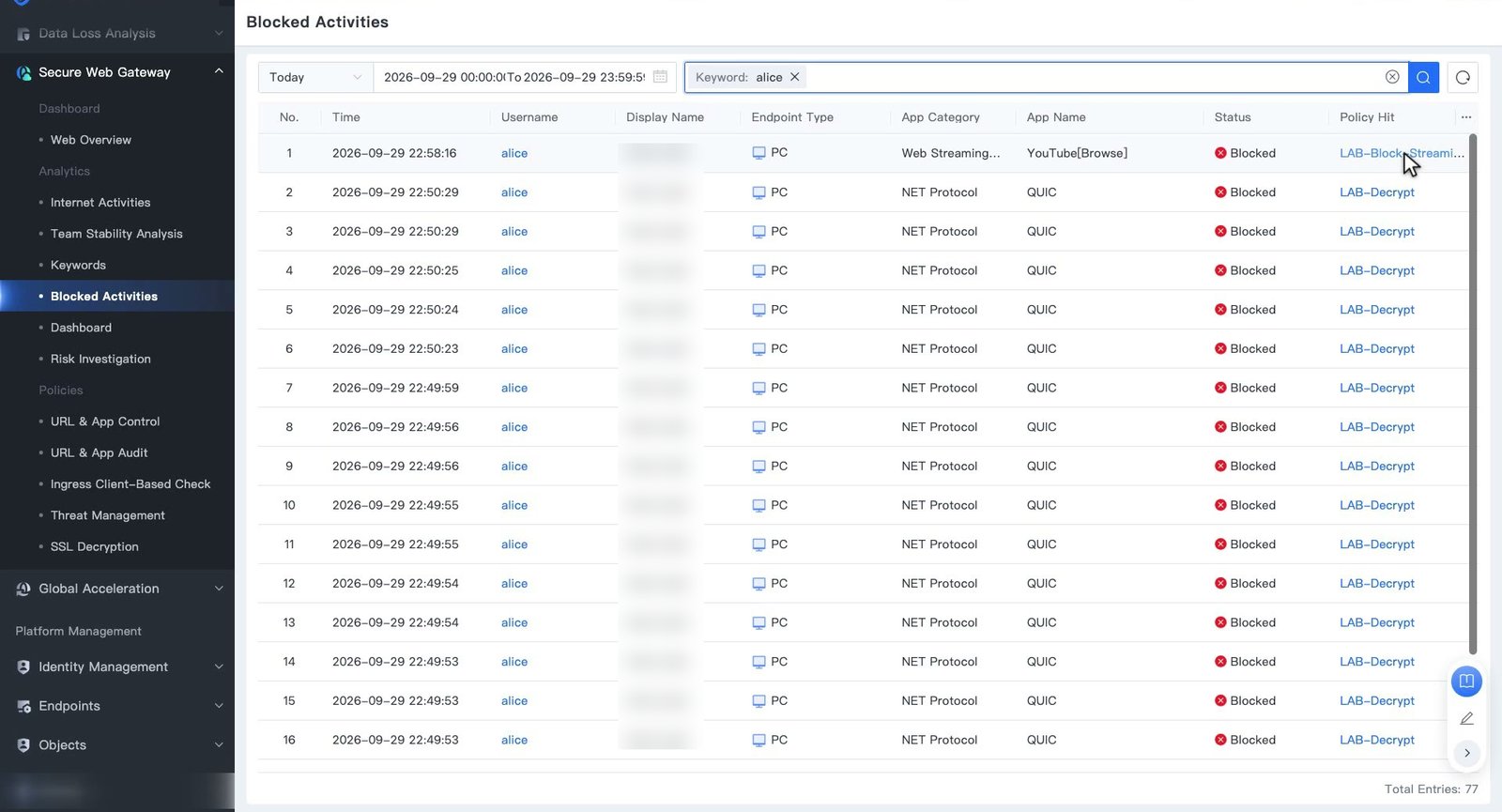Click Blocked status icon in row 2

1220,192
